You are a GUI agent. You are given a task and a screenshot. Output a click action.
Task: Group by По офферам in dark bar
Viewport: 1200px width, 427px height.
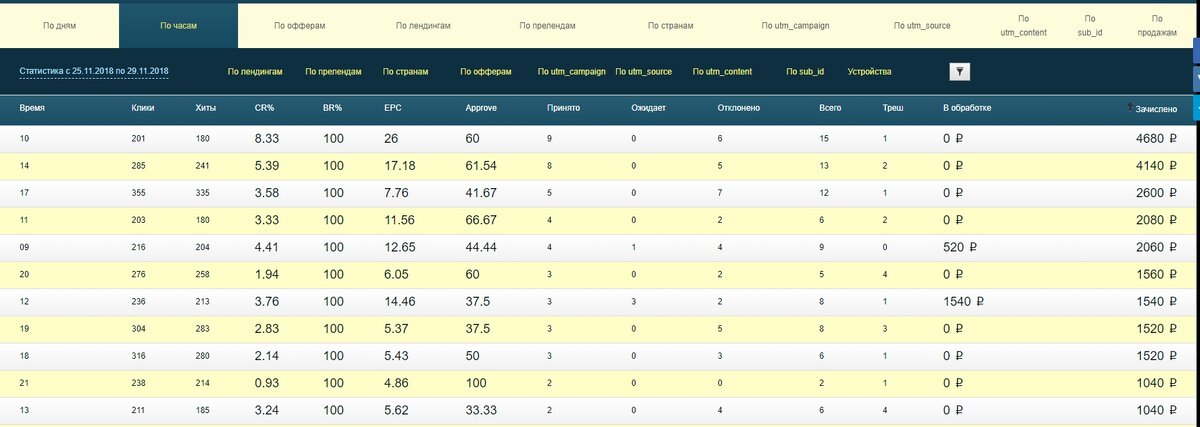(485, 72)
